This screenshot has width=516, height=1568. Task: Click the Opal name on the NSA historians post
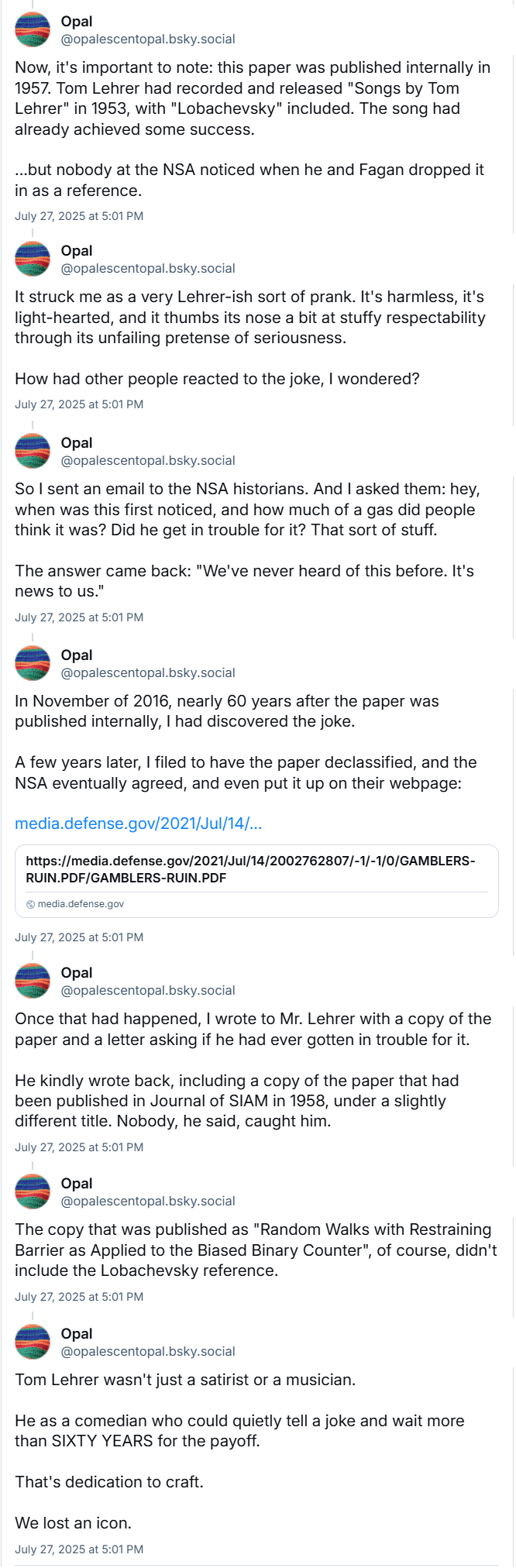tap(77, 443)
